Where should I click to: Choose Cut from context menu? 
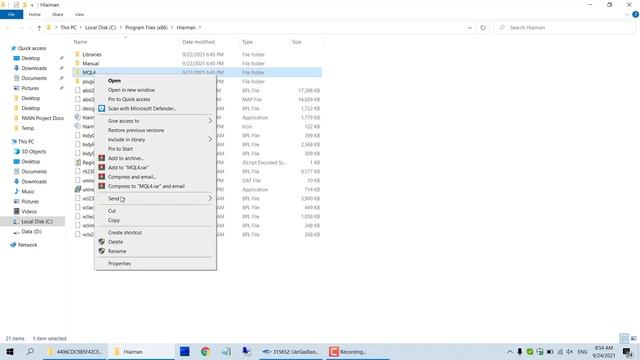[x=112, y=211]
